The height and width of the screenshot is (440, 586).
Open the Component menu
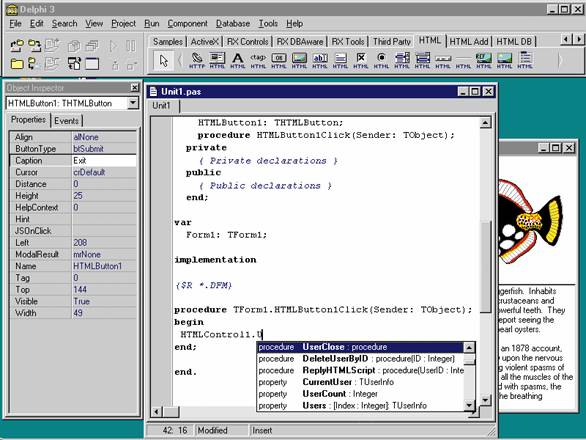[187, 24]
